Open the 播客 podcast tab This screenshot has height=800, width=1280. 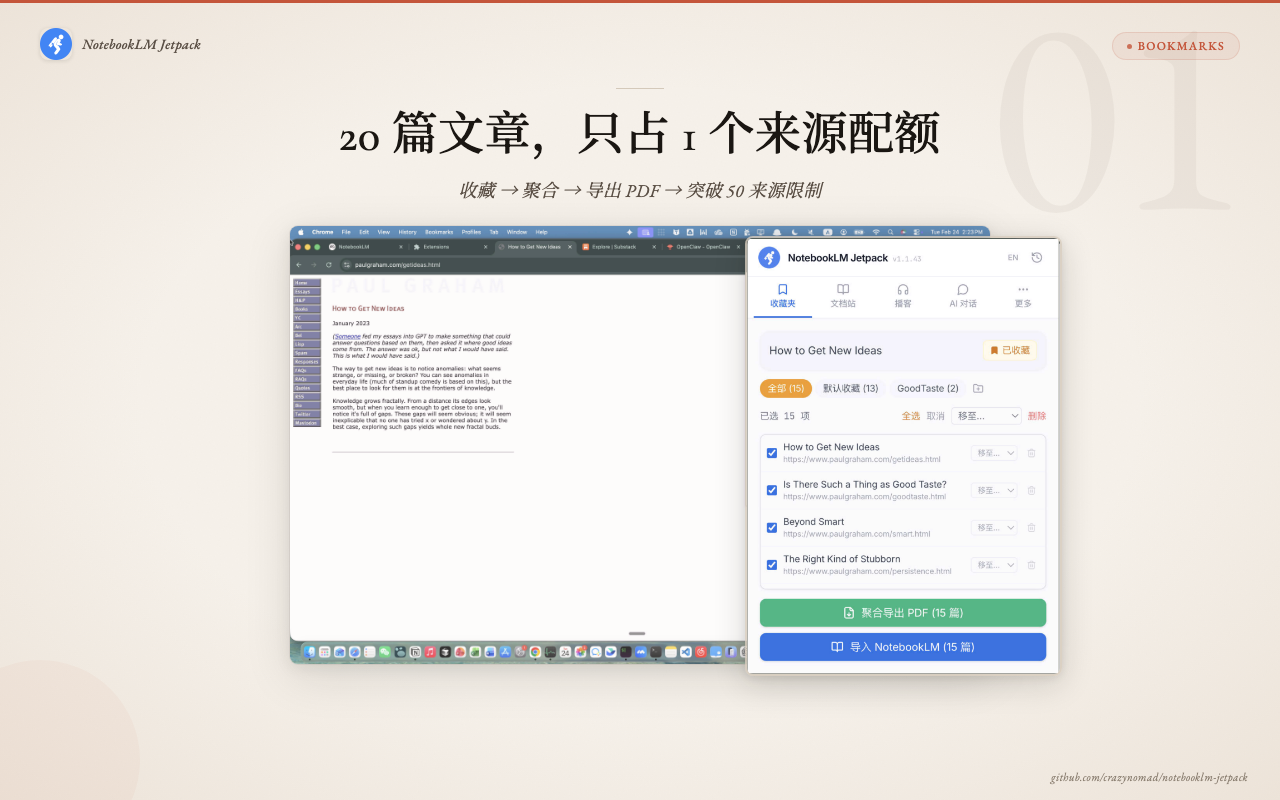[x=903, y=296]
